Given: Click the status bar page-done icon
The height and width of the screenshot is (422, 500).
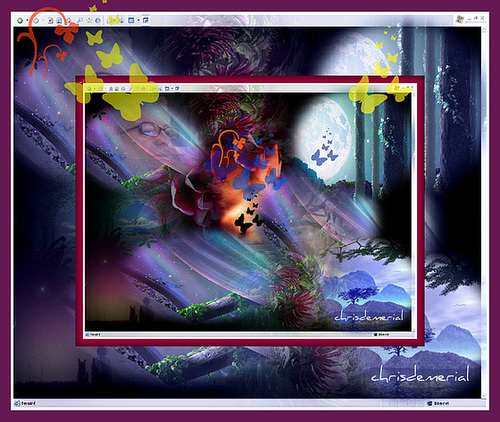Looking at the screenshot, I should pos(17,403).
